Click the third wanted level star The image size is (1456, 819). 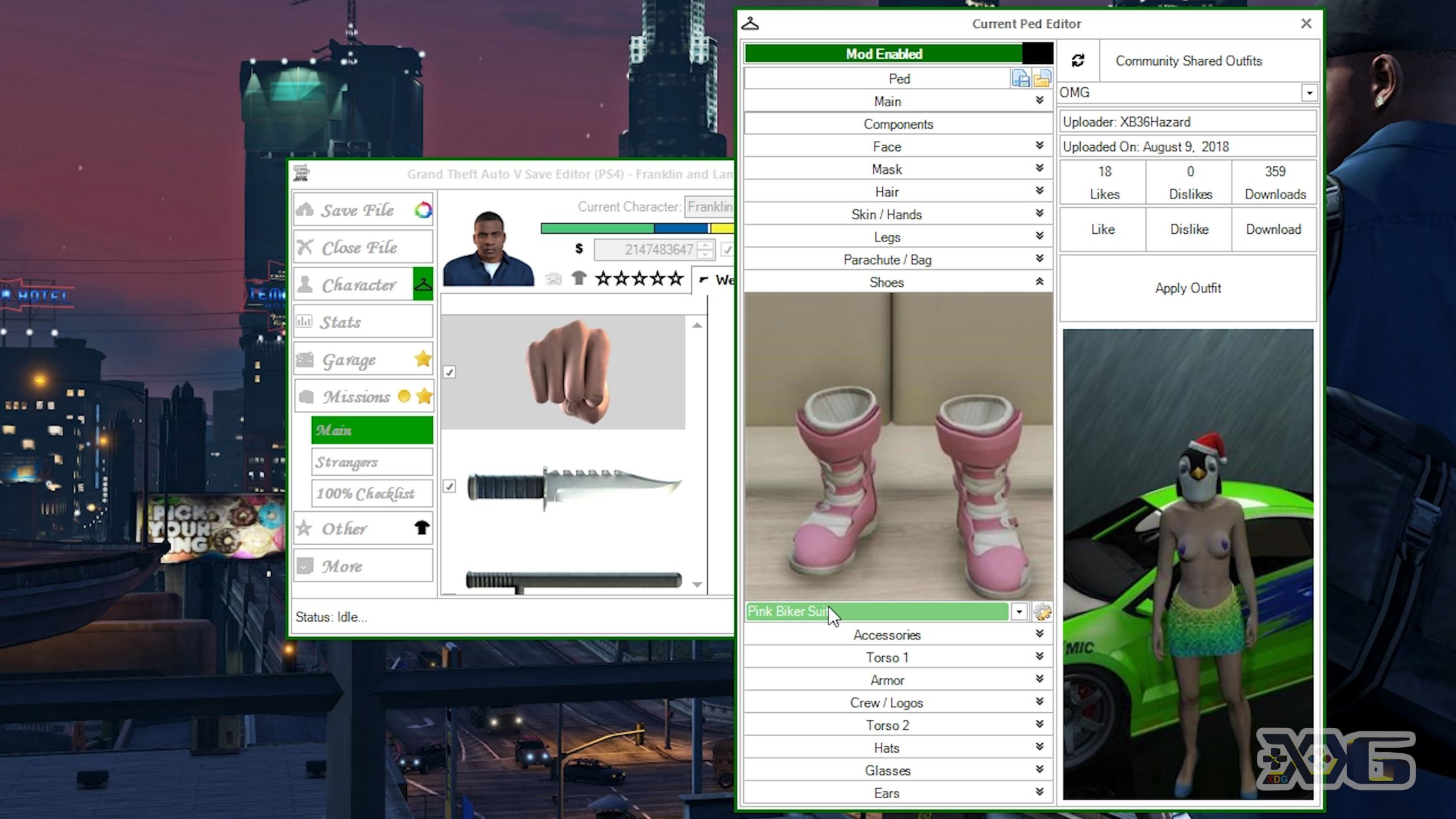coord(640,278)
